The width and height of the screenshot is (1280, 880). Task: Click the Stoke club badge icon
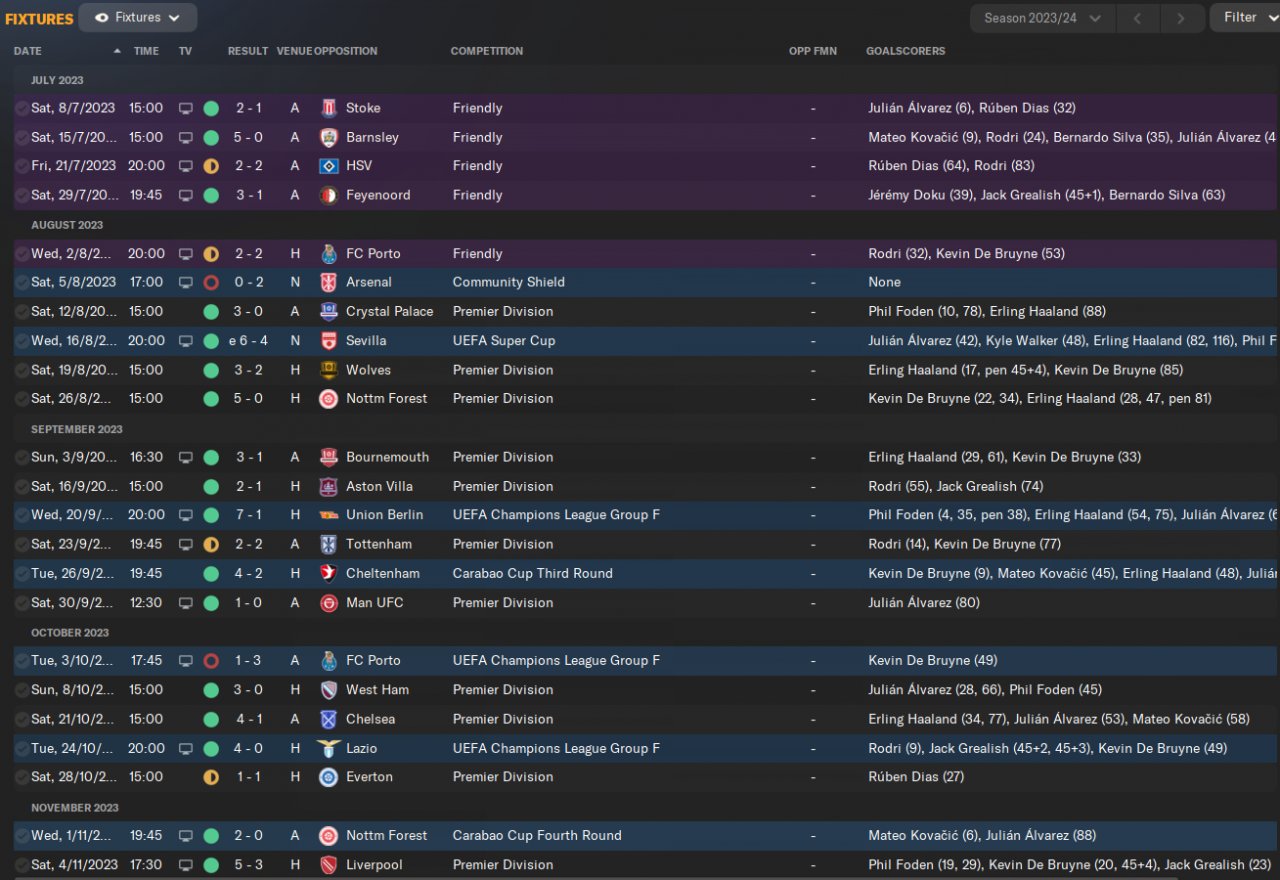tap(328, 108)
